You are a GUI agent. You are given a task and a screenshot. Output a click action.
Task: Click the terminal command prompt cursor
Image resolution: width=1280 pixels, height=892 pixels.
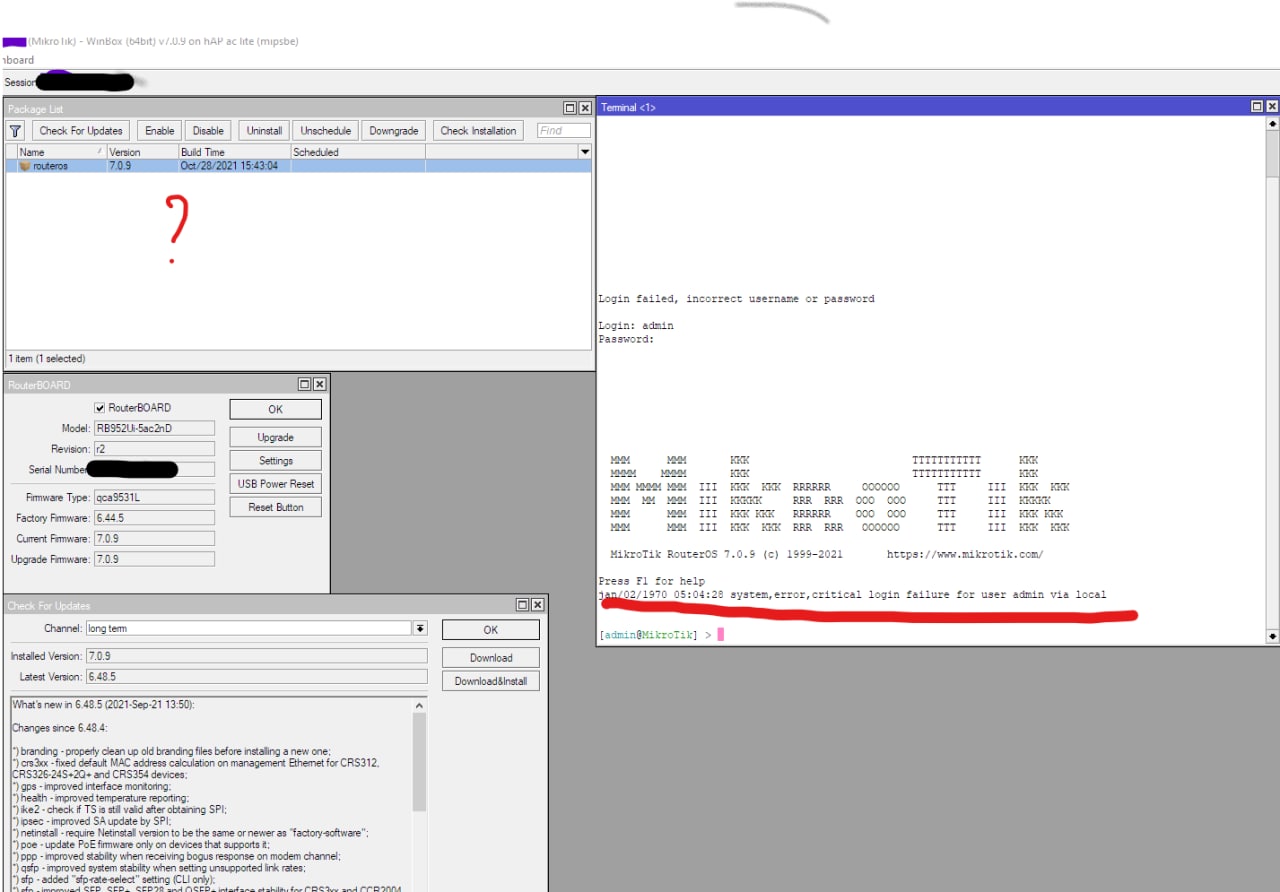click(720, 635)
